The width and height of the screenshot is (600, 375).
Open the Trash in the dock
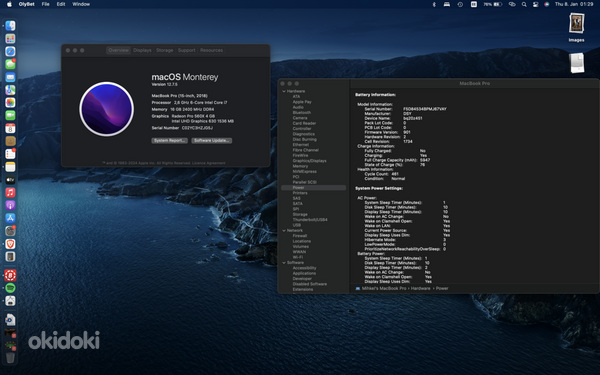10,357
